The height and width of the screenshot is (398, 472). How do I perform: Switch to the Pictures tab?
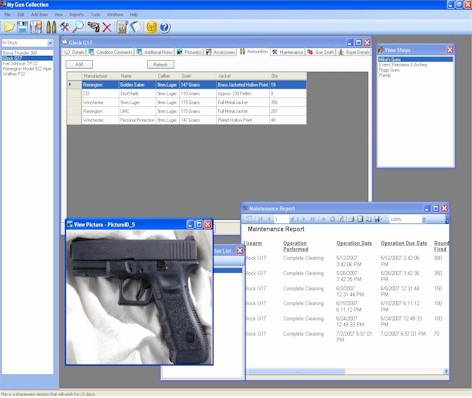[189, 52]
